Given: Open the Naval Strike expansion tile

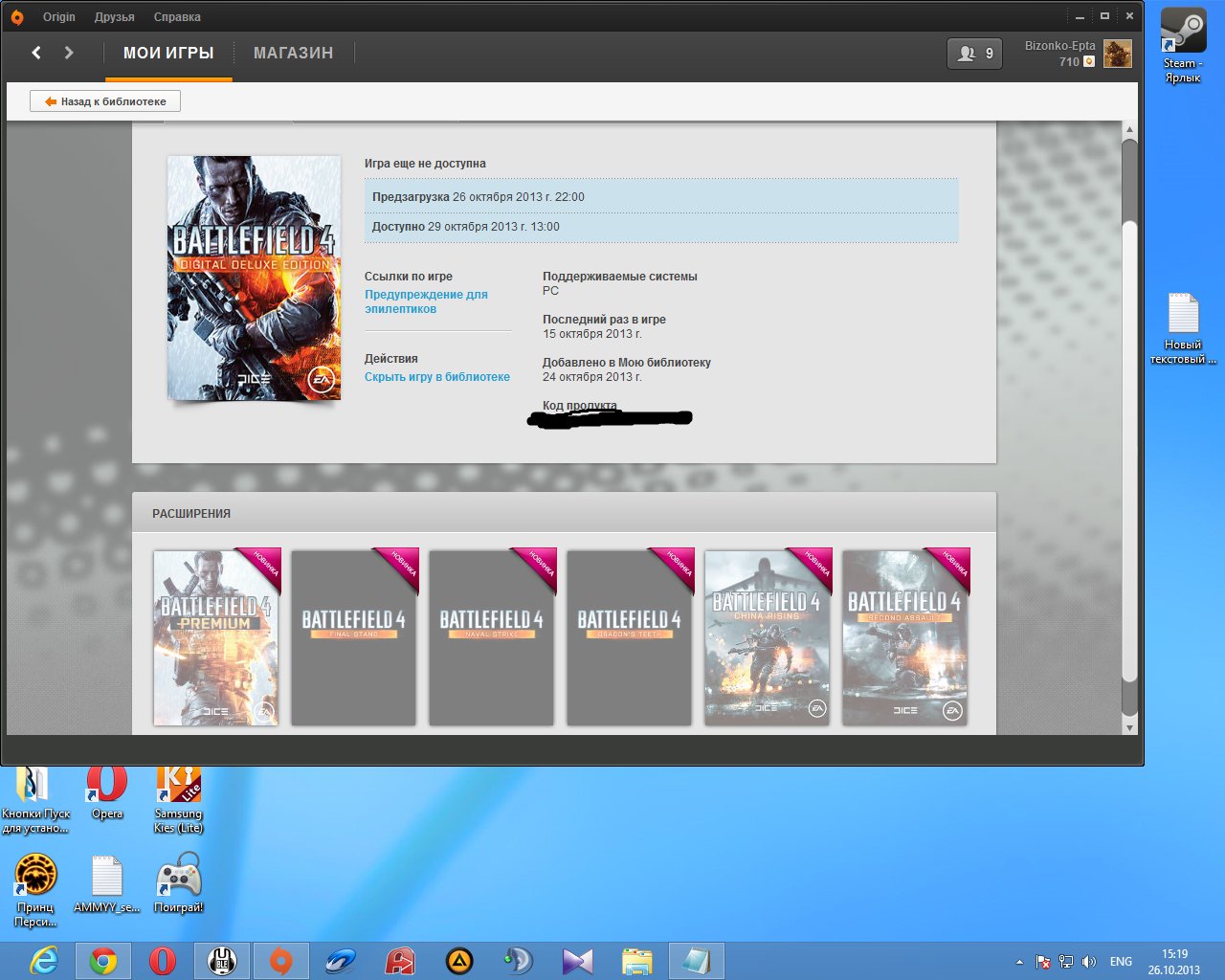Looking at the screenshot, I should pos(492,637).
